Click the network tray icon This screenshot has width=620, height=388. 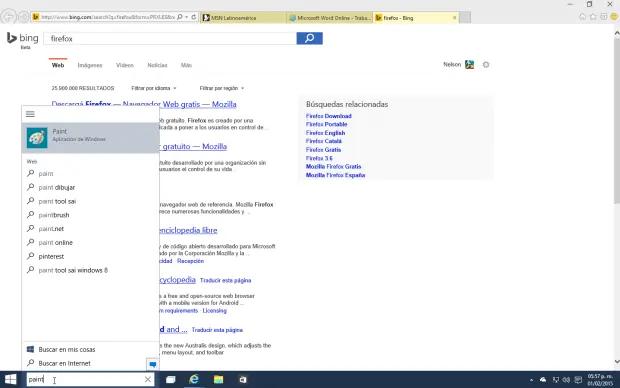556,380
